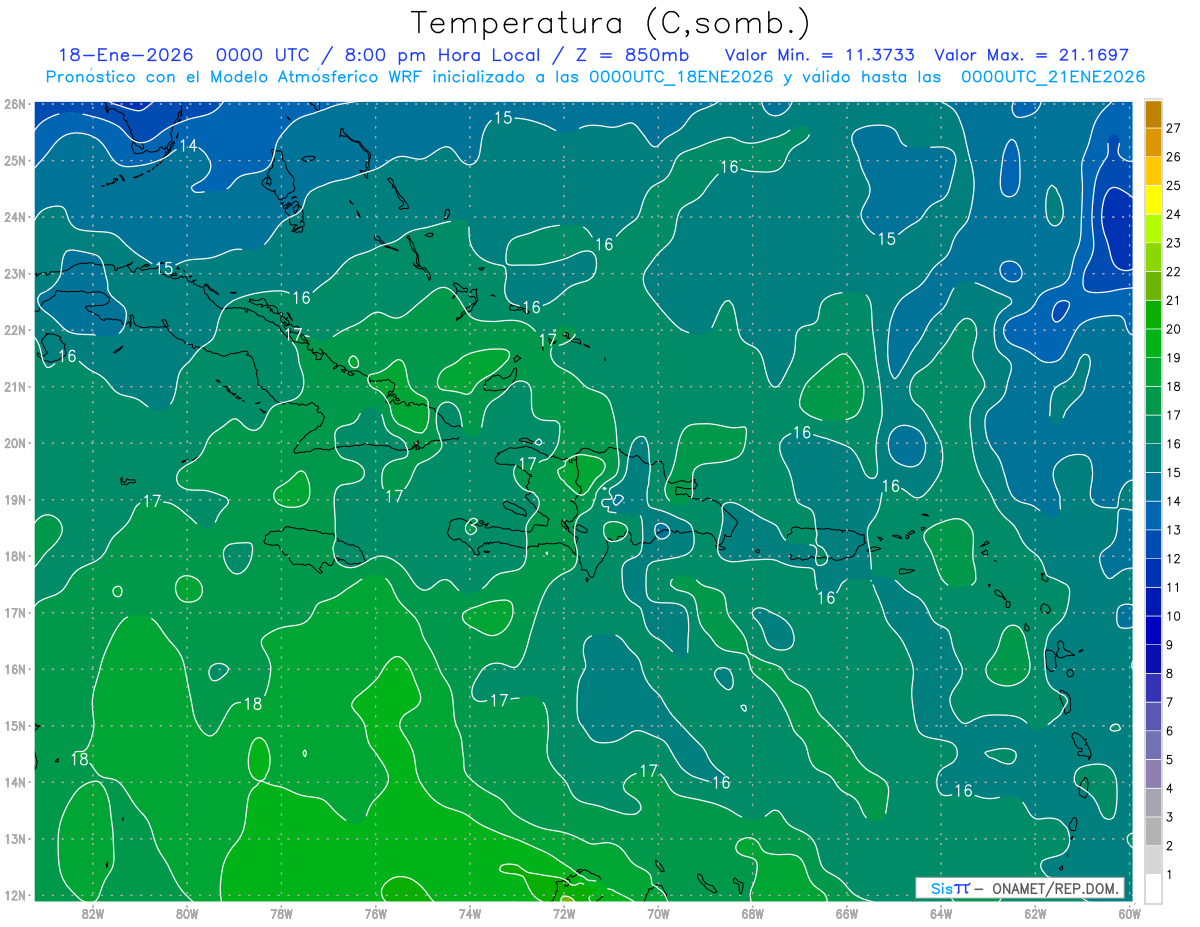Click the purple swatch near scale value 4

click(1153, 773)
